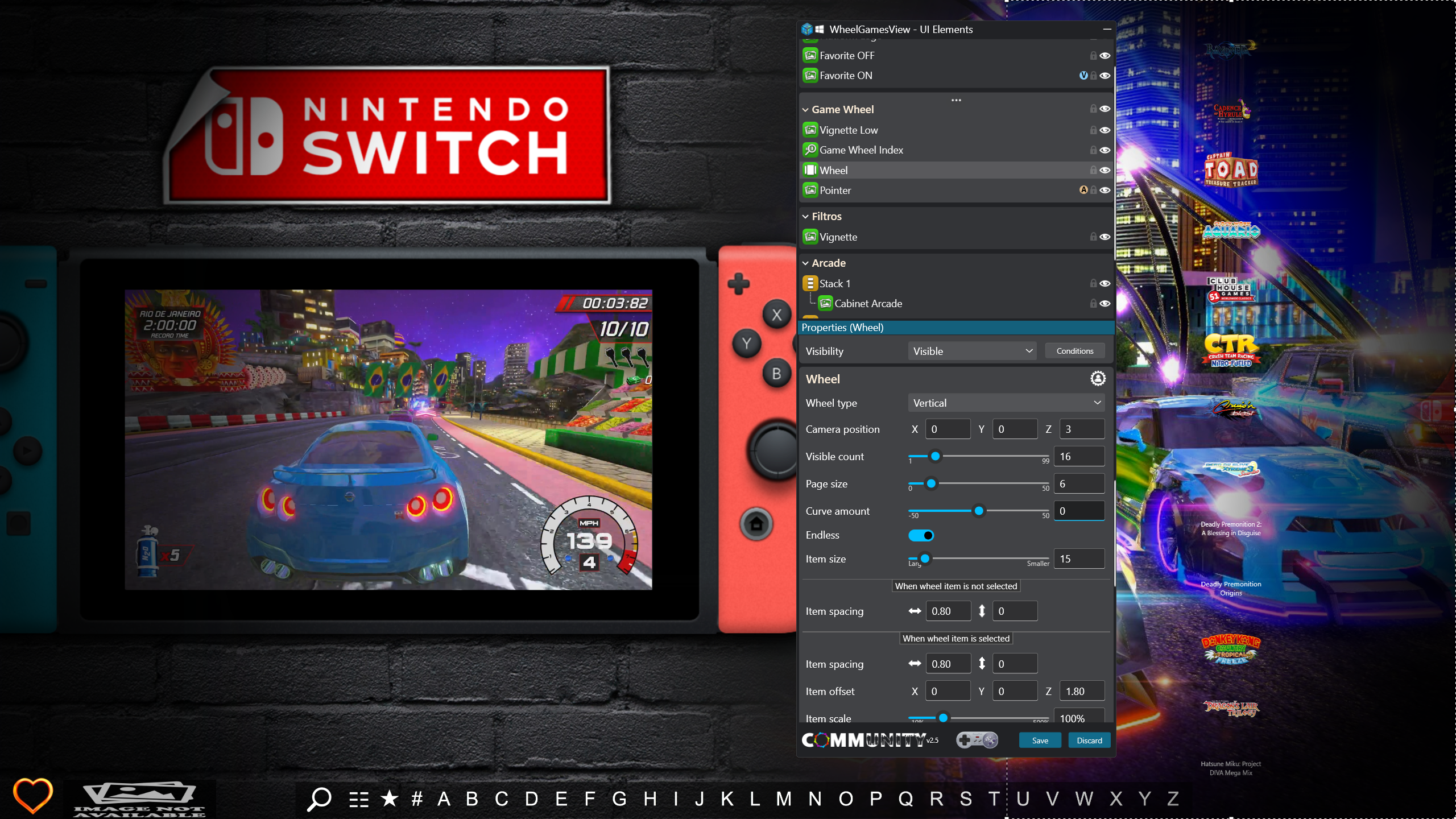Click the Favorite ON image element icon

click(810, 75)
